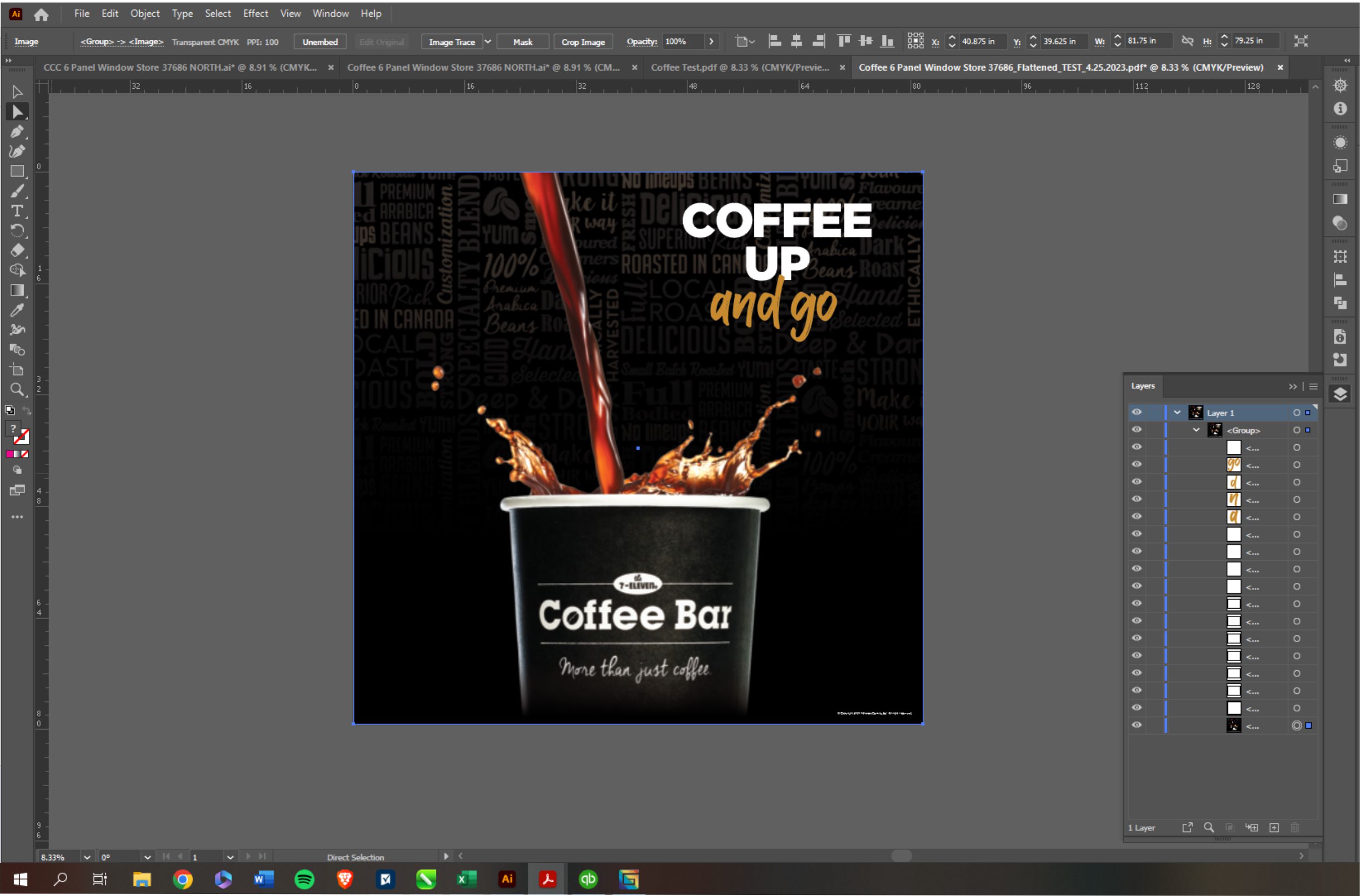Screen dimensions: 1360x896
Task: Open the Effect menu
Action: click(256, 14)
